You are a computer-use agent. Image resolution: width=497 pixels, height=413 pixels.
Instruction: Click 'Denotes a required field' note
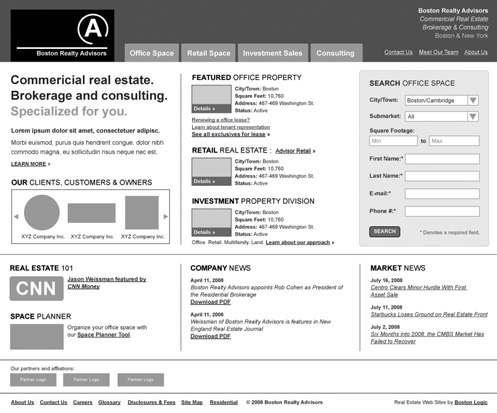click(449, 232)
